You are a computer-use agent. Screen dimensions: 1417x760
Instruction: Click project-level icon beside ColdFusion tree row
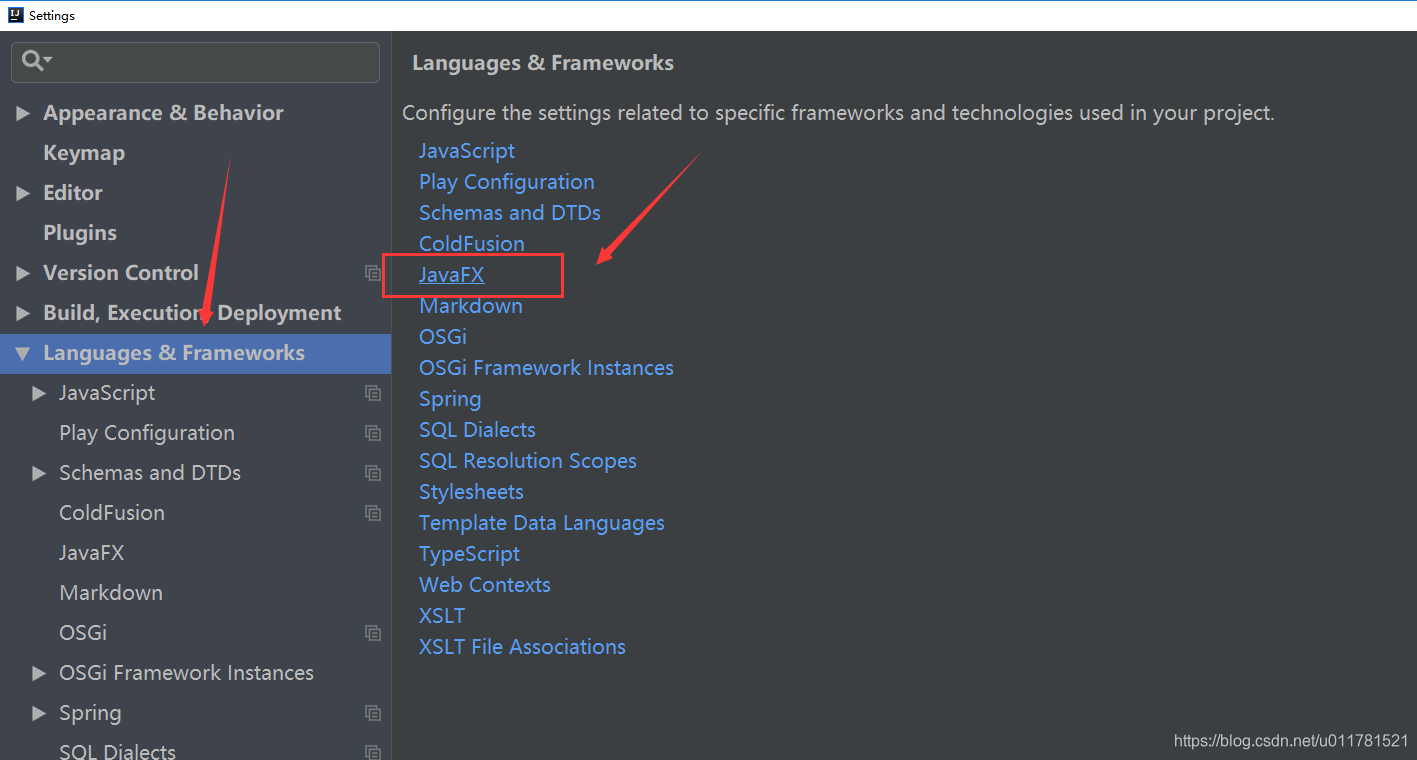coord(373,513)
